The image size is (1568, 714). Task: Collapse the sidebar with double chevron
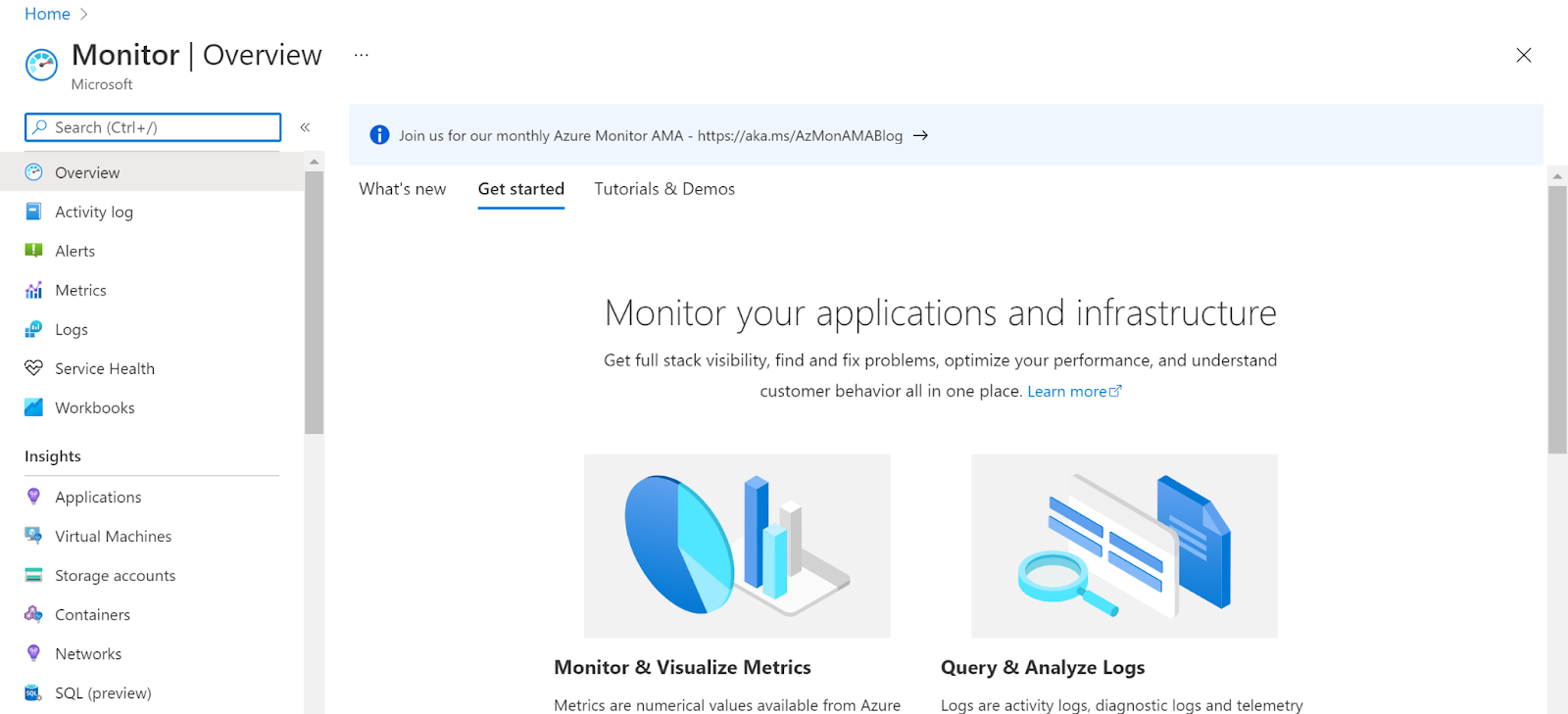tap(305, 127)
